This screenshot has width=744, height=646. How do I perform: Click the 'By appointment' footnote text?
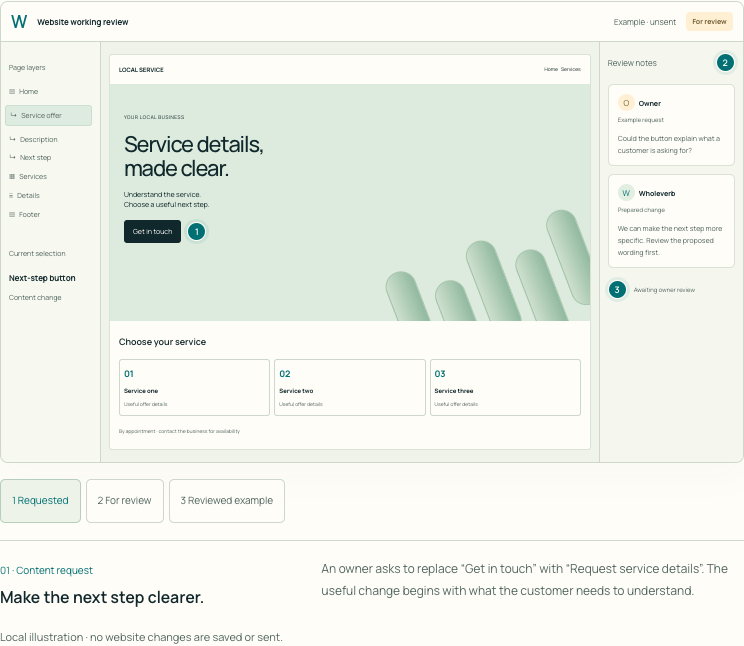(x=179, y=431)
